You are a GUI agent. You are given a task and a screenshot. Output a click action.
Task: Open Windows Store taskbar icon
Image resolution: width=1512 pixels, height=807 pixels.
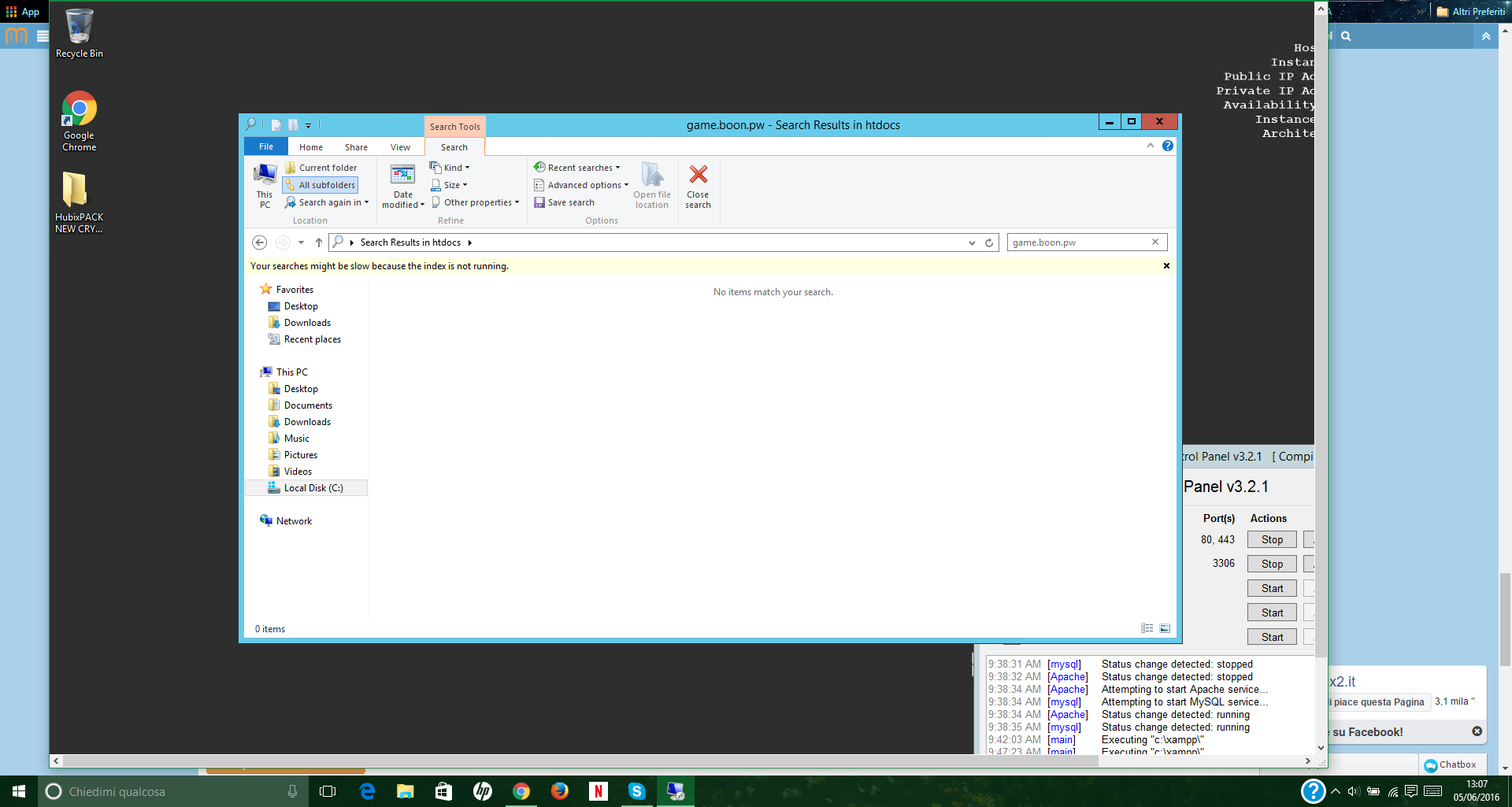(444, 791)
